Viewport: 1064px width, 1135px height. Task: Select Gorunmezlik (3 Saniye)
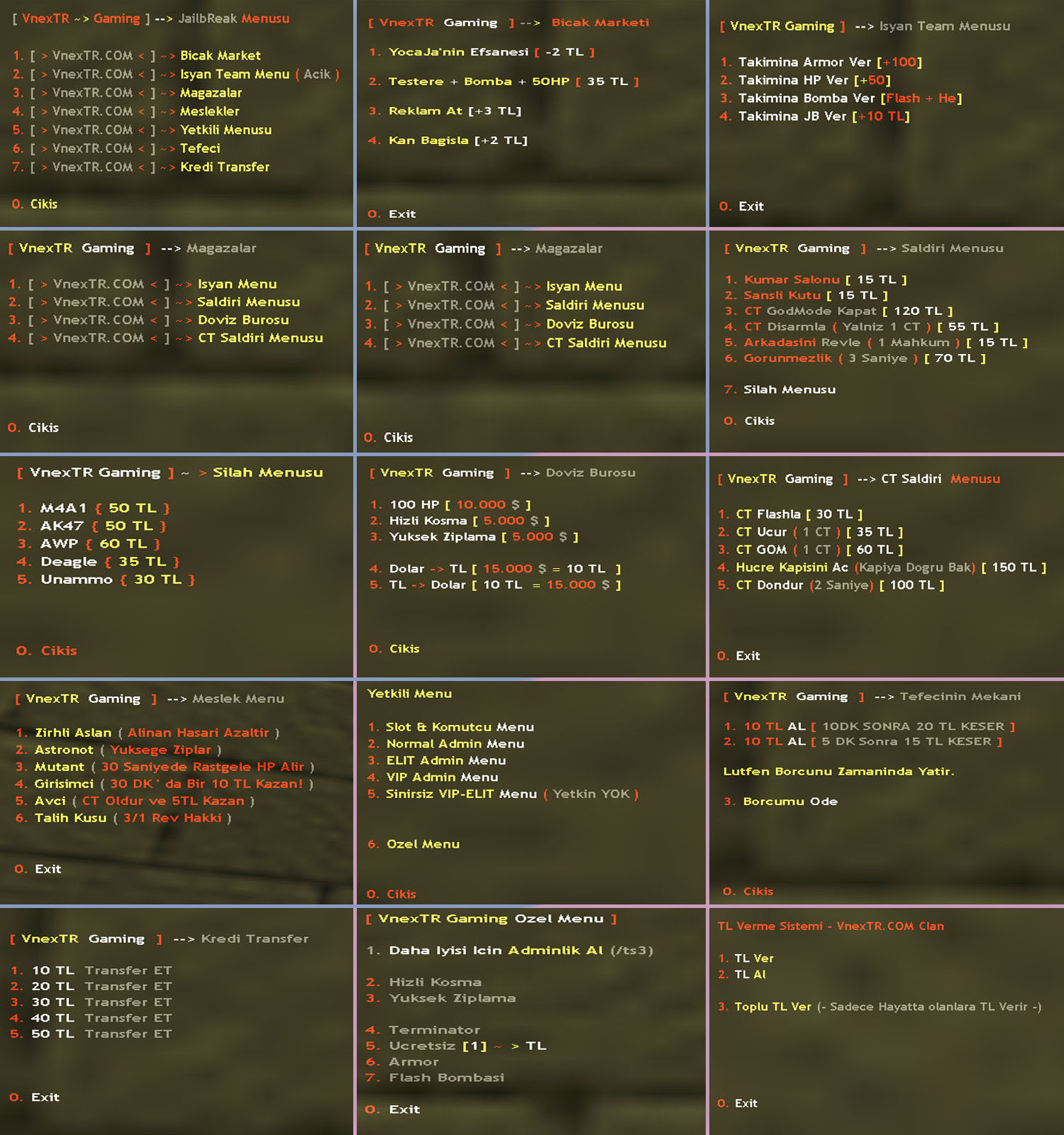pyautogui.click(x=855, y=358)
